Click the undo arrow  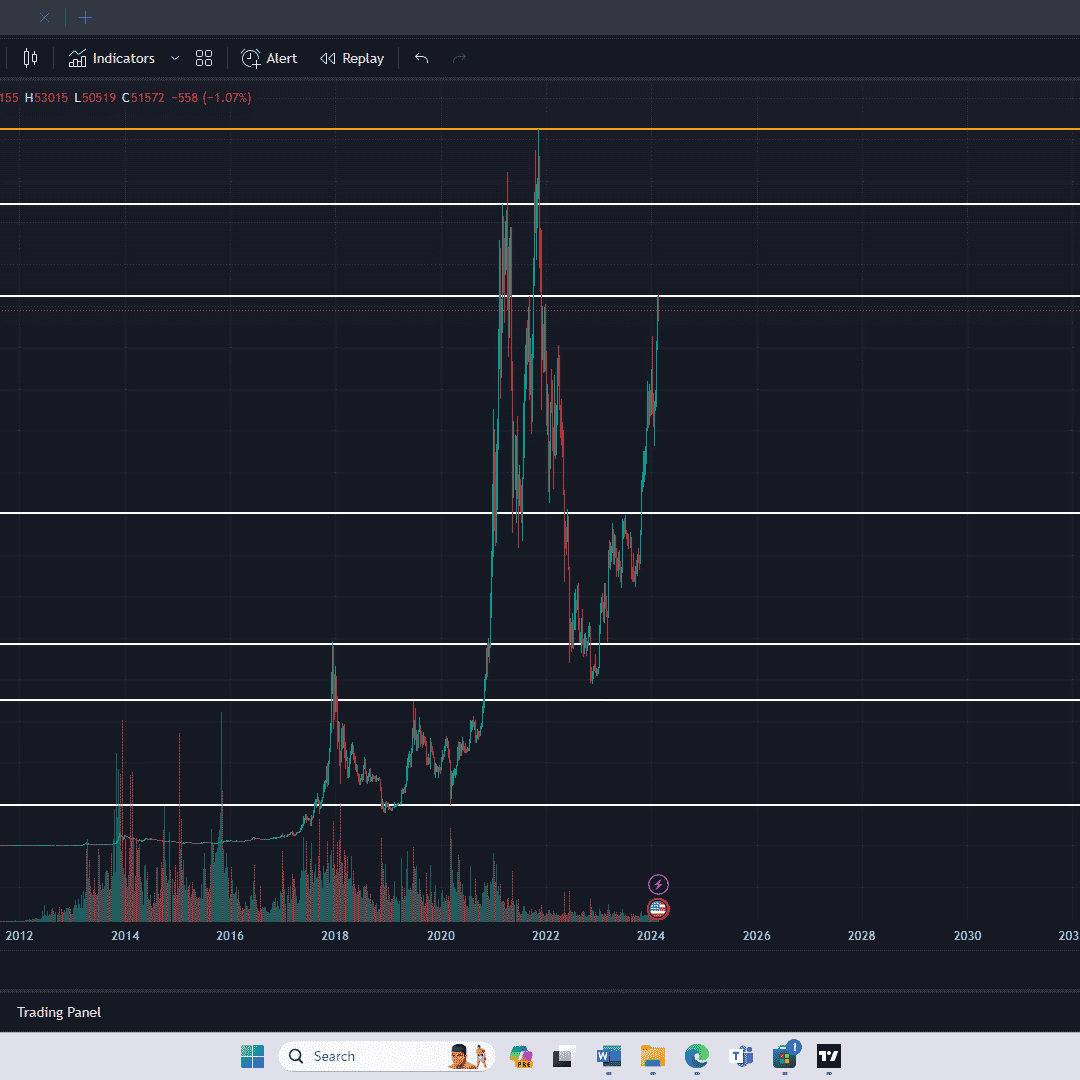click(x=421, y=58)
